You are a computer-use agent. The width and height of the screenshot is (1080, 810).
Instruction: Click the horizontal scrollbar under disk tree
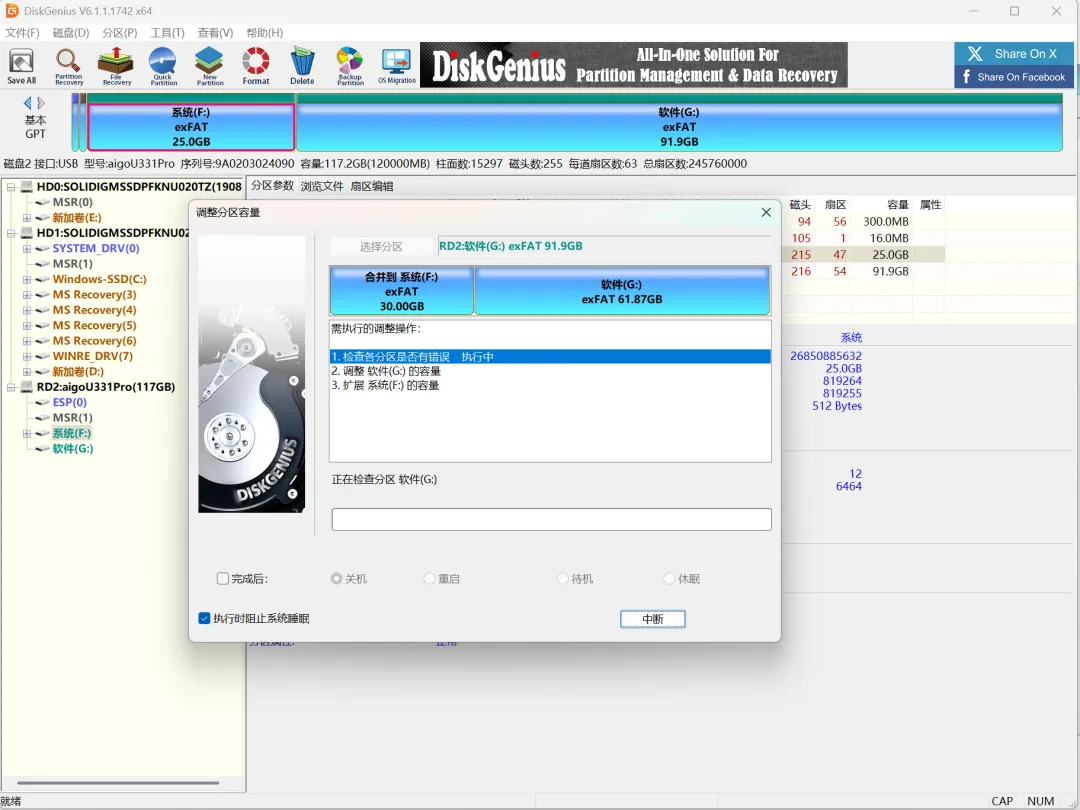[118, 782]
